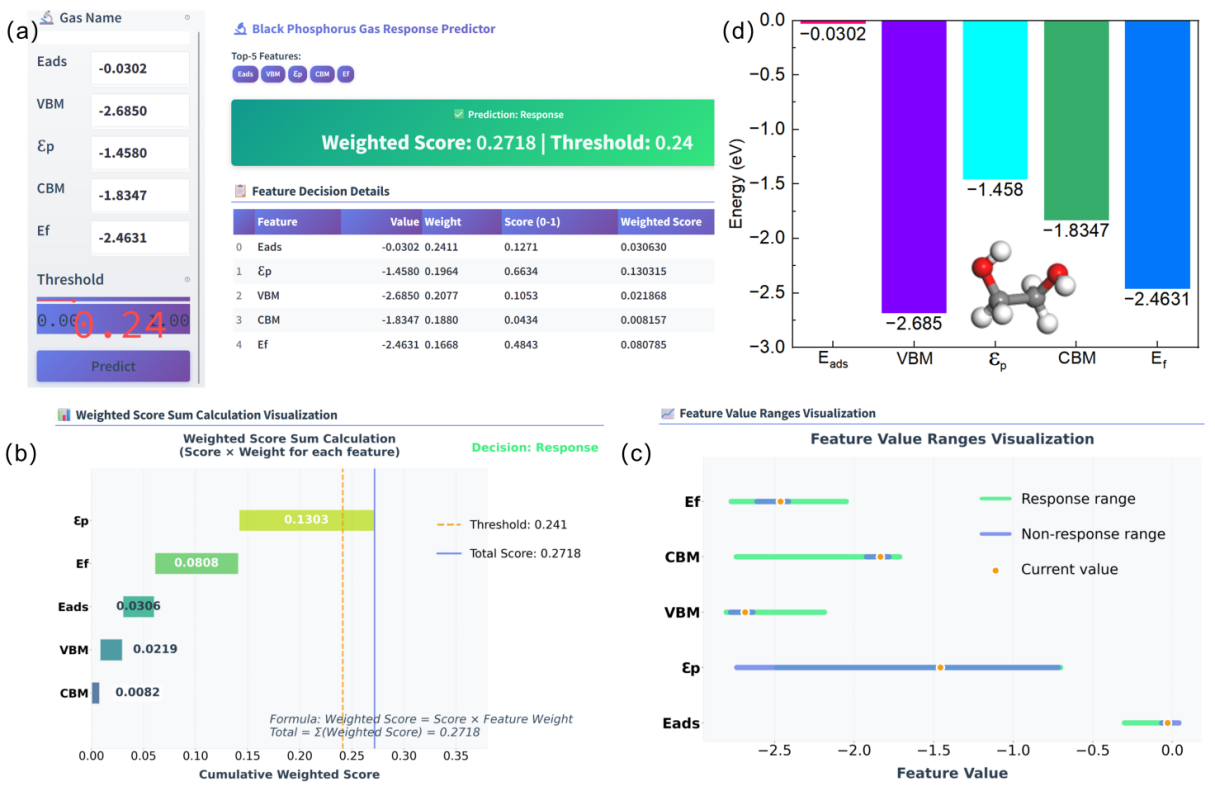Click the CBM feature tag
The width and height of the screenshot is (1215, 796).
coord(322,74)
